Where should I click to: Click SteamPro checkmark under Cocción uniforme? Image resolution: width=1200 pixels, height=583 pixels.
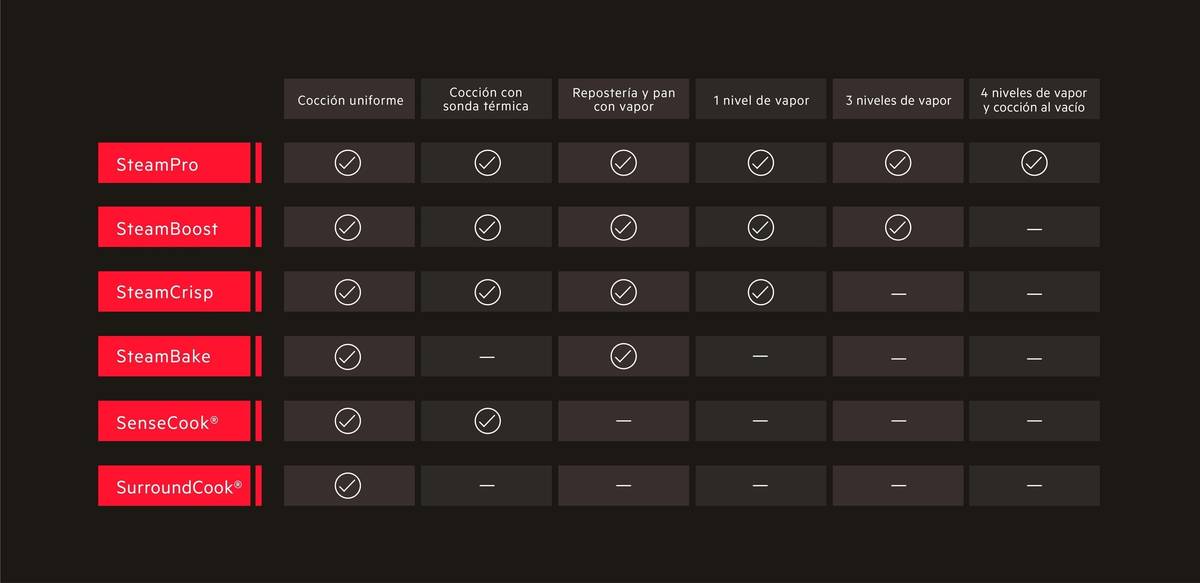[348, 163]
